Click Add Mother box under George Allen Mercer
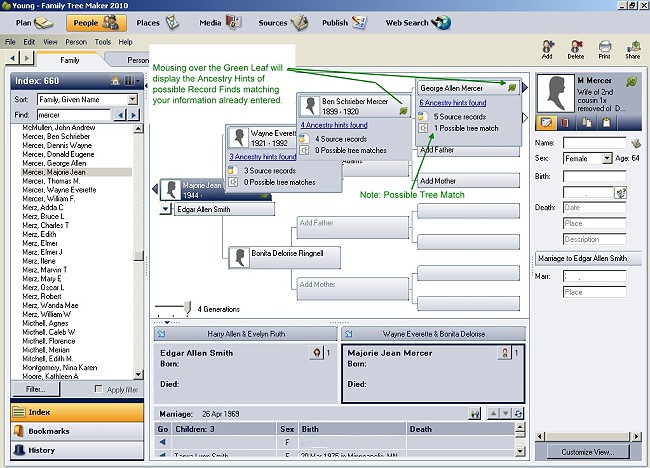The height and width of the screenshot is (468, 650). click(x=469, y=181)
